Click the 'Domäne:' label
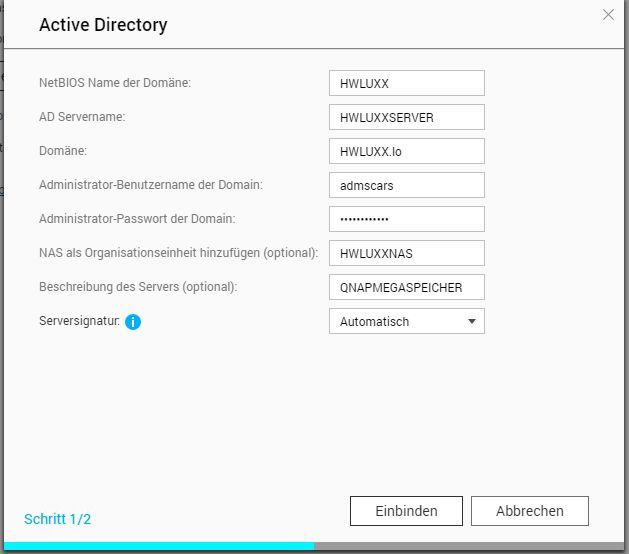 pyautogui.click(x=63, y=151)
